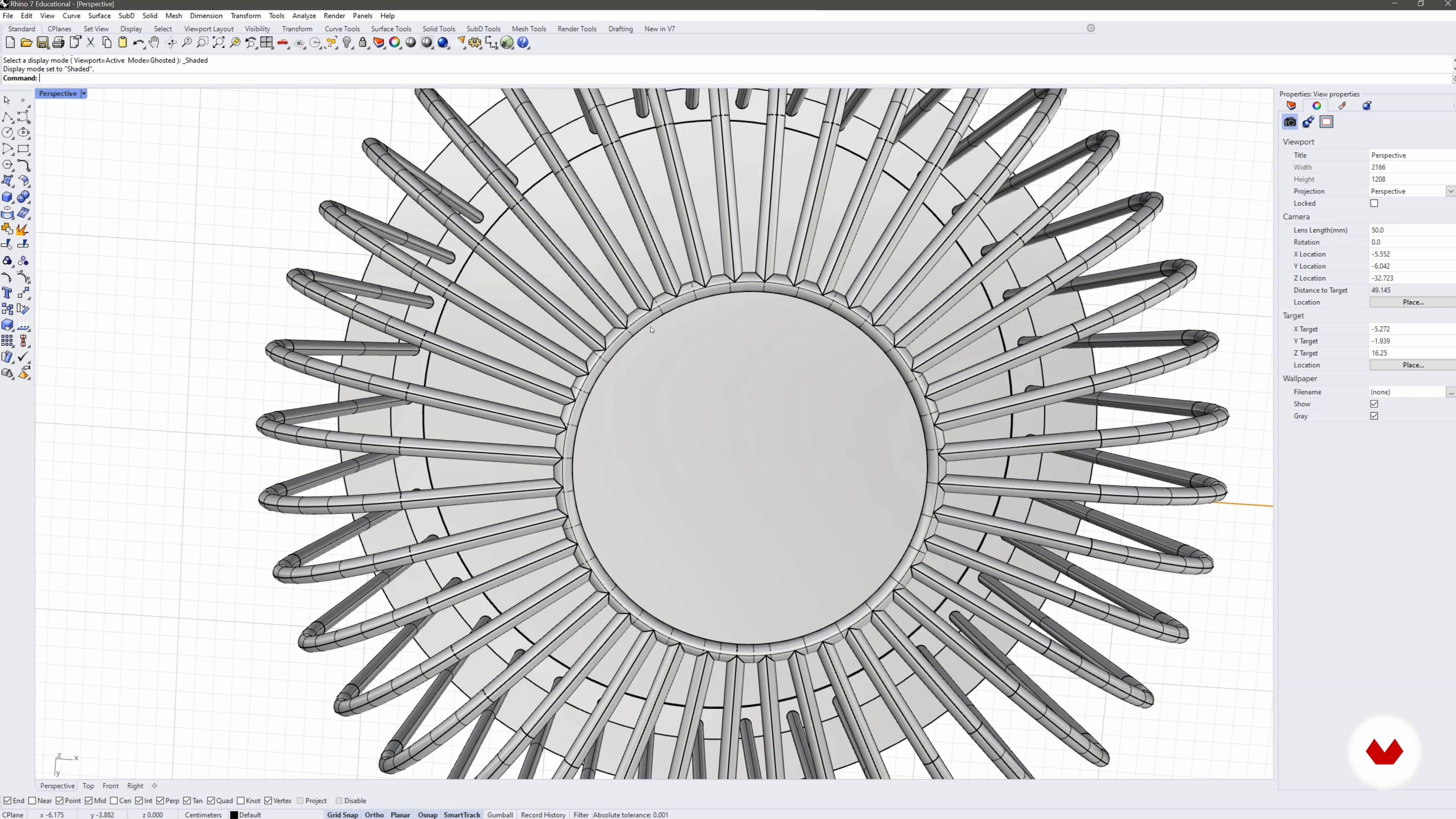Toggle SmartTrack in status bar

462,815
